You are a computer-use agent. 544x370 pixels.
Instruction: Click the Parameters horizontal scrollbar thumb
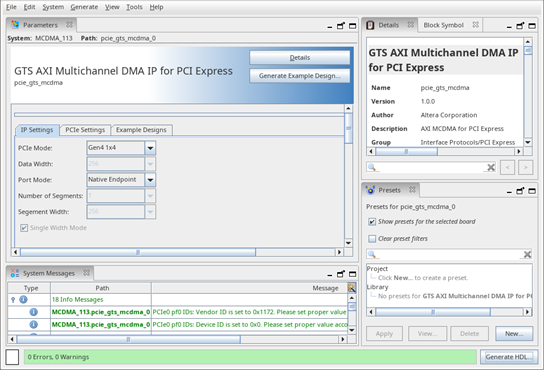pyautogui.click(x=138, y=252)
